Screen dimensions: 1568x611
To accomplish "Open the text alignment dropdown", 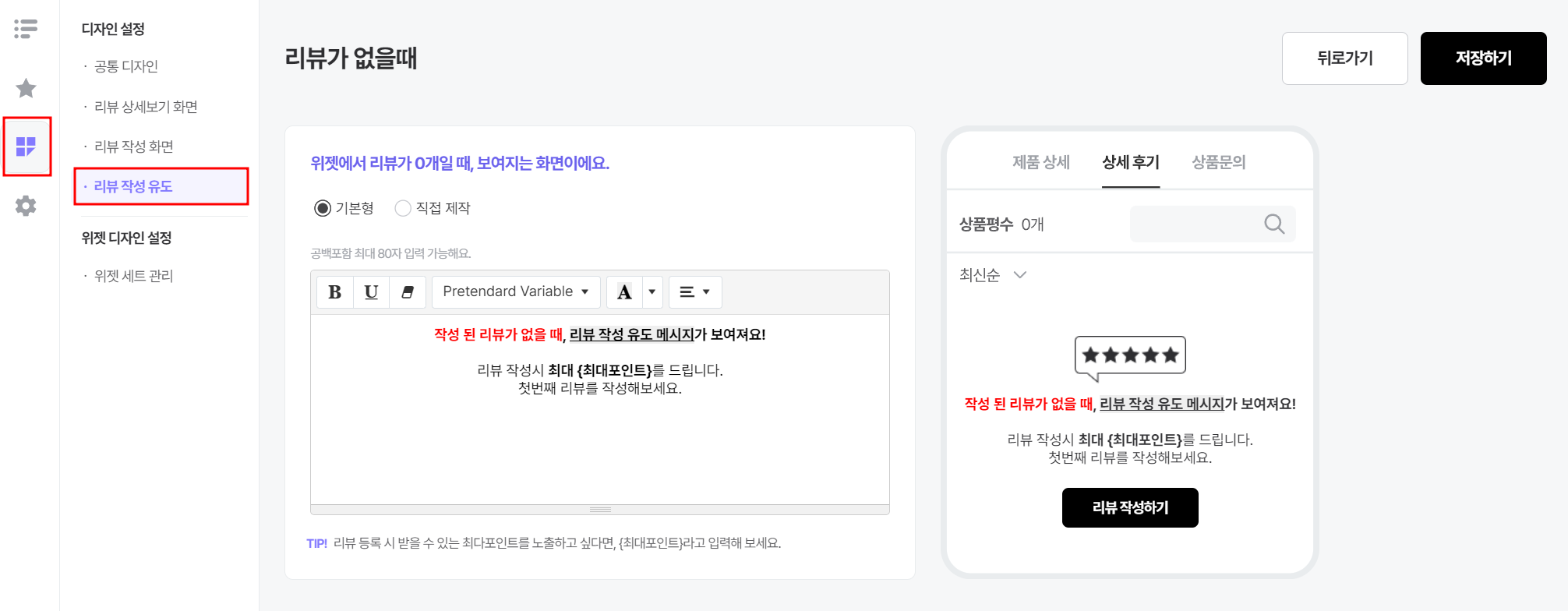I will click(695, 291).
